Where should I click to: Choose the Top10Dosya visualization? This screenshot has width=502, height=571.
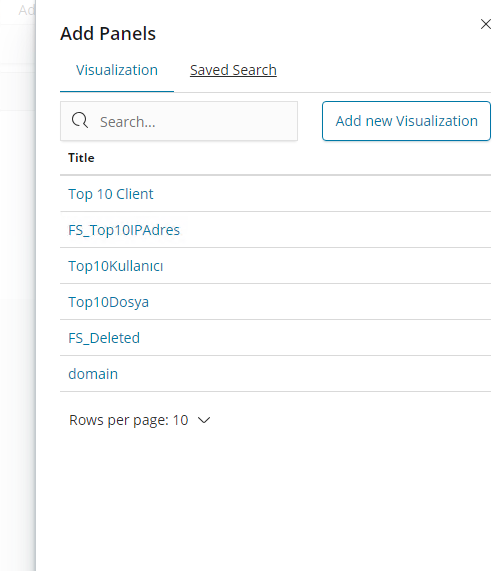click(108, 302)
